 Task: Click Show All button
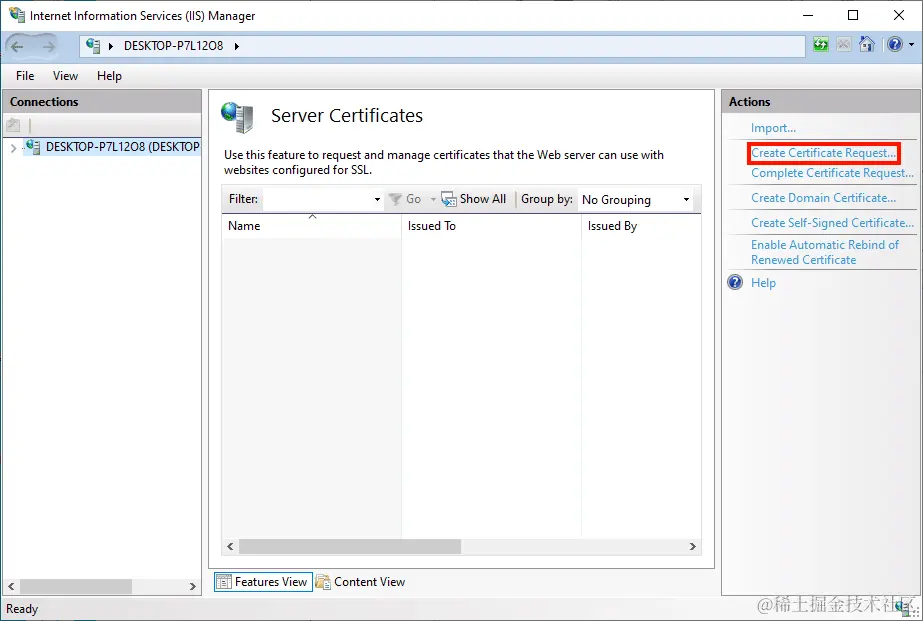(x=474, y=199)
